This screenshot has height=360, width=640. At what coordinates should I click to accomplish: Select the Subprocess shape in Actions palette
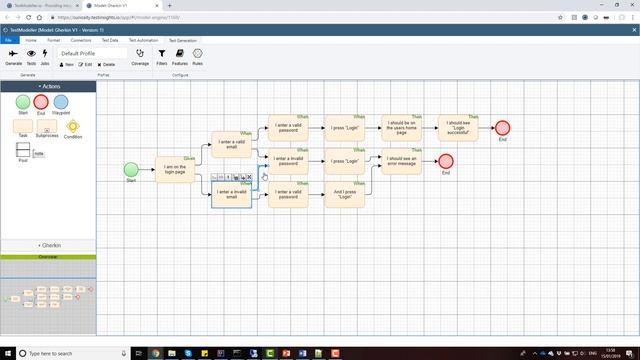click(47, 126)
